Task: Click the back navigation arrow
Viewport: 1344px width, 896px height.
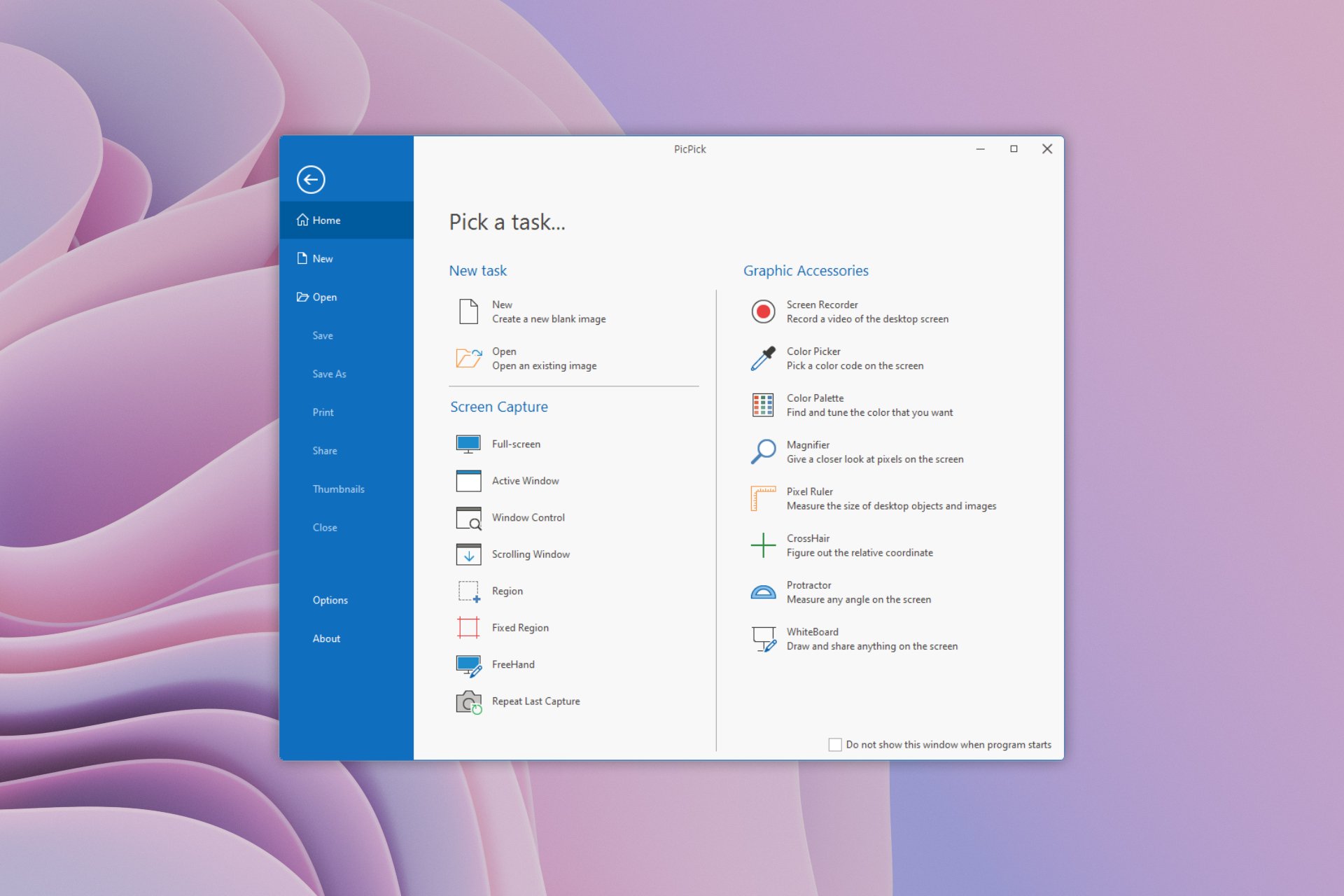Action: tap(312, 179)
